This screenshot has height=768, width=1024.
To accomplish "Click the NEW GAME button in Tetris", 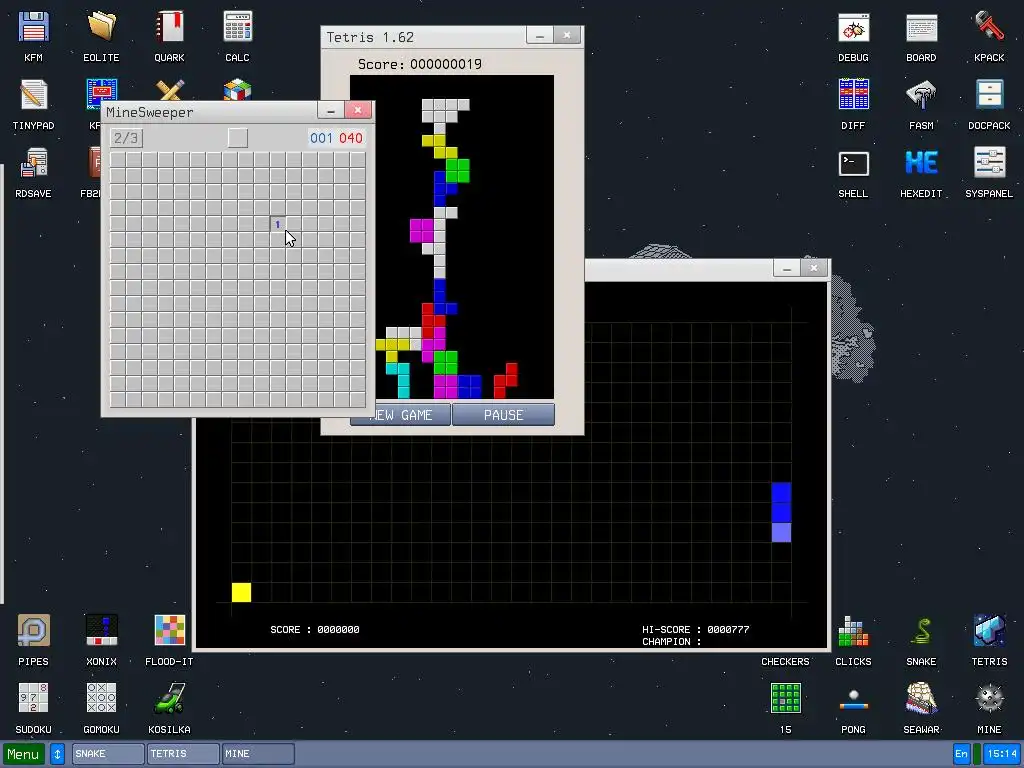I will 400,415.
